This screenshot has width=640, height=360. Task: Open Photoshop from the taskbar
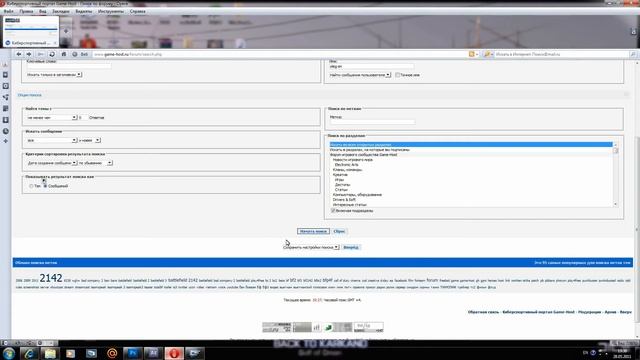132,353
